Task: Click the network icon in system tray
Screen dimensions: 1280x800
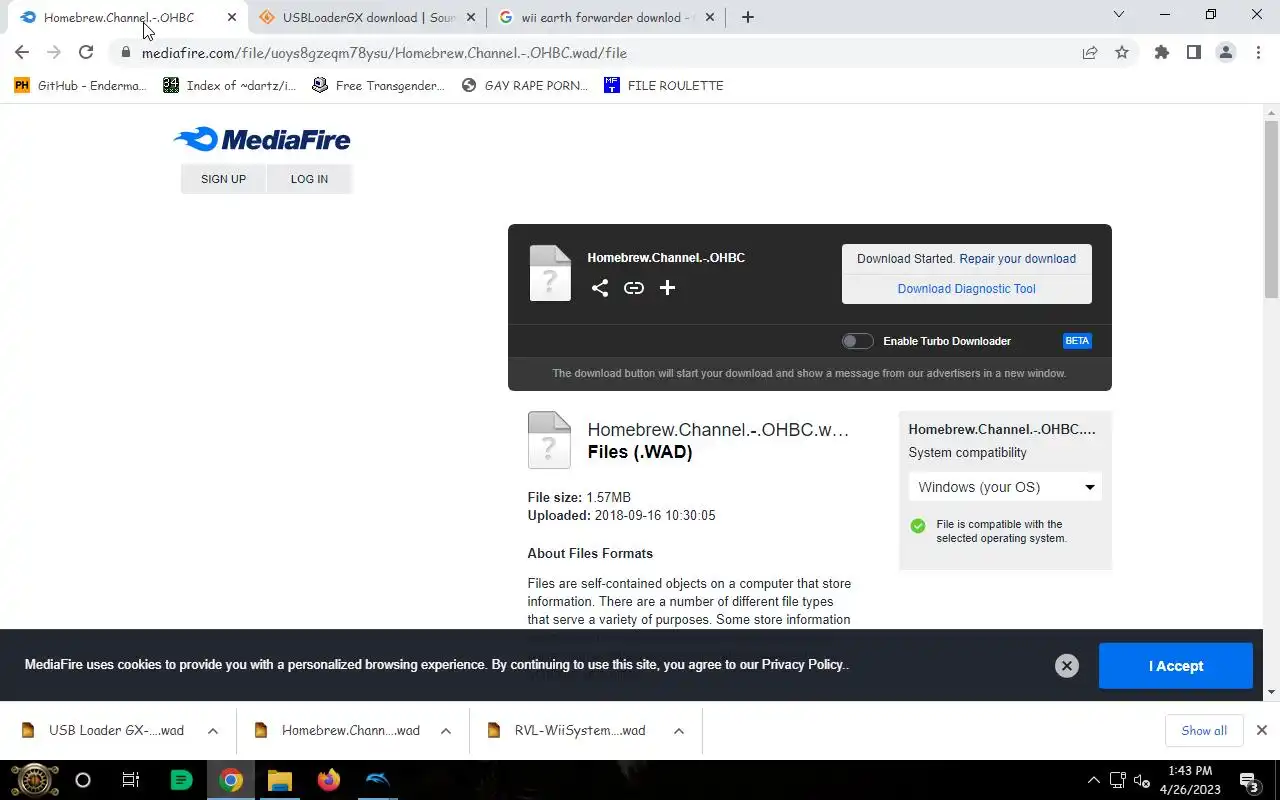Action: [x=1118, y=781]
